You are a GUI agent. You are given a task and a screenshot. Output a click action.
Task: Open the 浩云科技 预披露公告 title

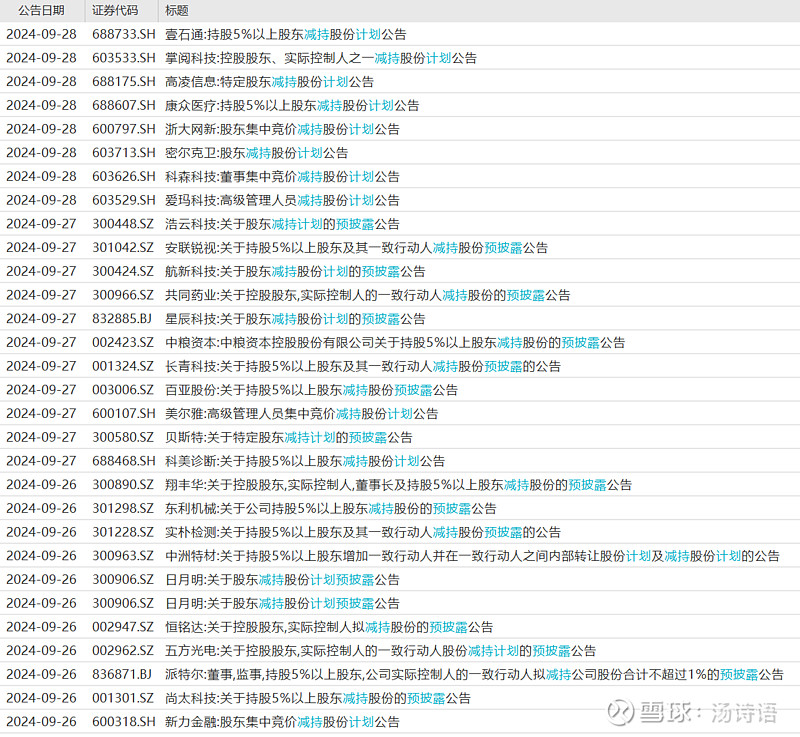[x=282, y=224]
